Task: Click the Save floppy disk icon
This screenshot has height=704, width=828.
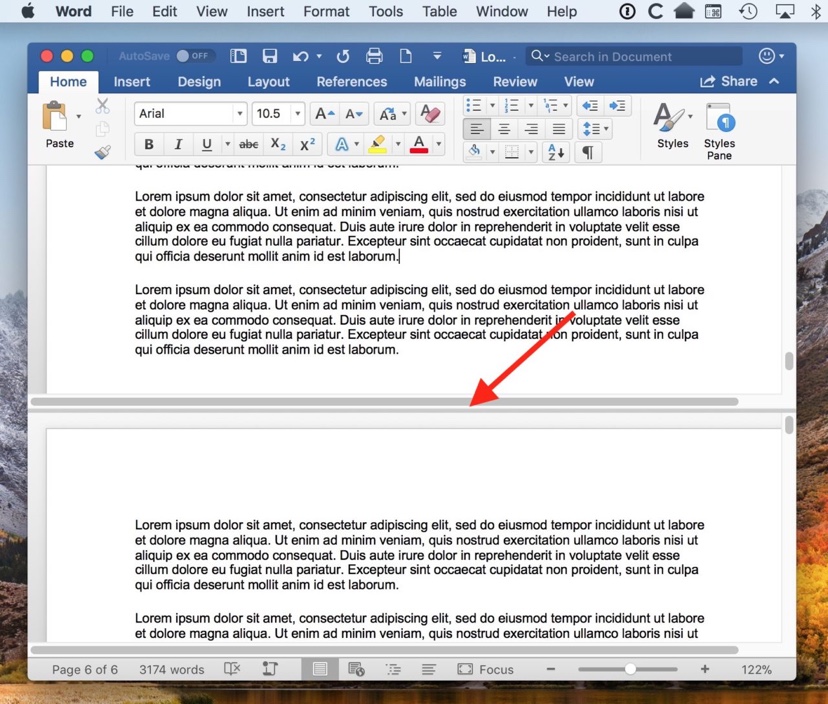Action: [270, 56]
